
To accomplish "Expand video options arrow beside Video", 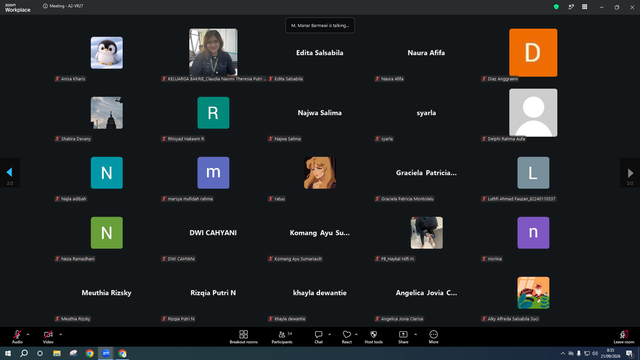I will point(60,334).
